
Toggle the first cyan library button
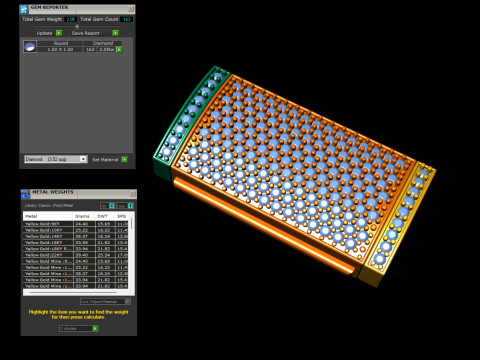click(112, 206)
